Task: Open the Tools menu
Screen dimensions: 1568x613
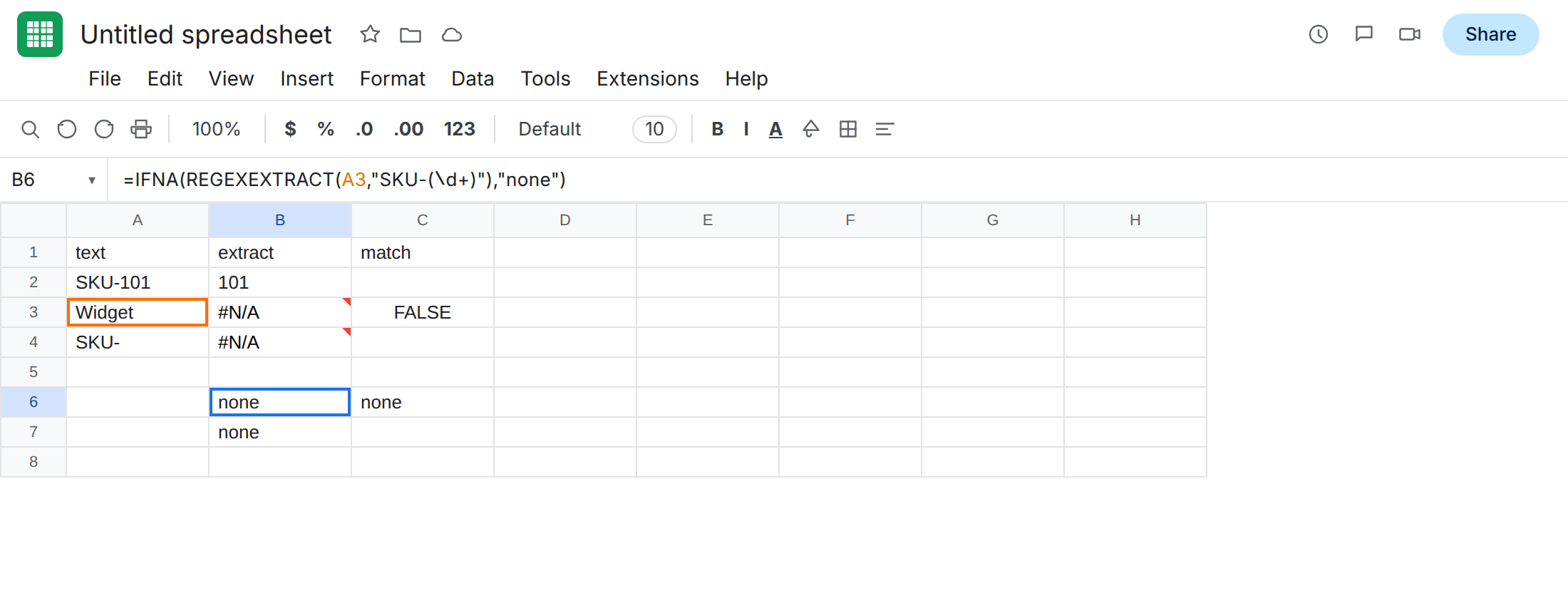Action: point(545,78)
